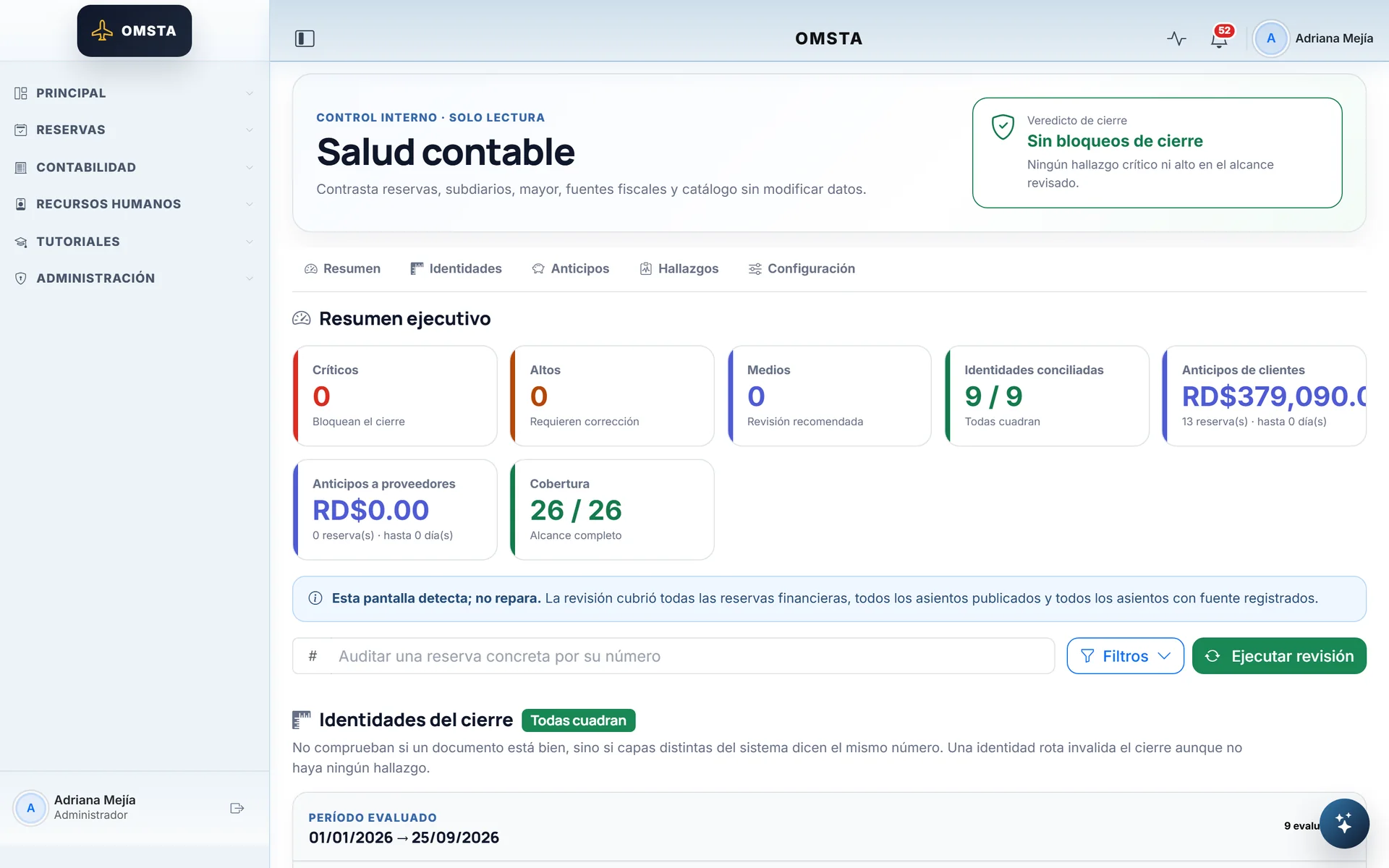
Task: Expand the RESERVAS menu chevron
Action: pos(250,130)
